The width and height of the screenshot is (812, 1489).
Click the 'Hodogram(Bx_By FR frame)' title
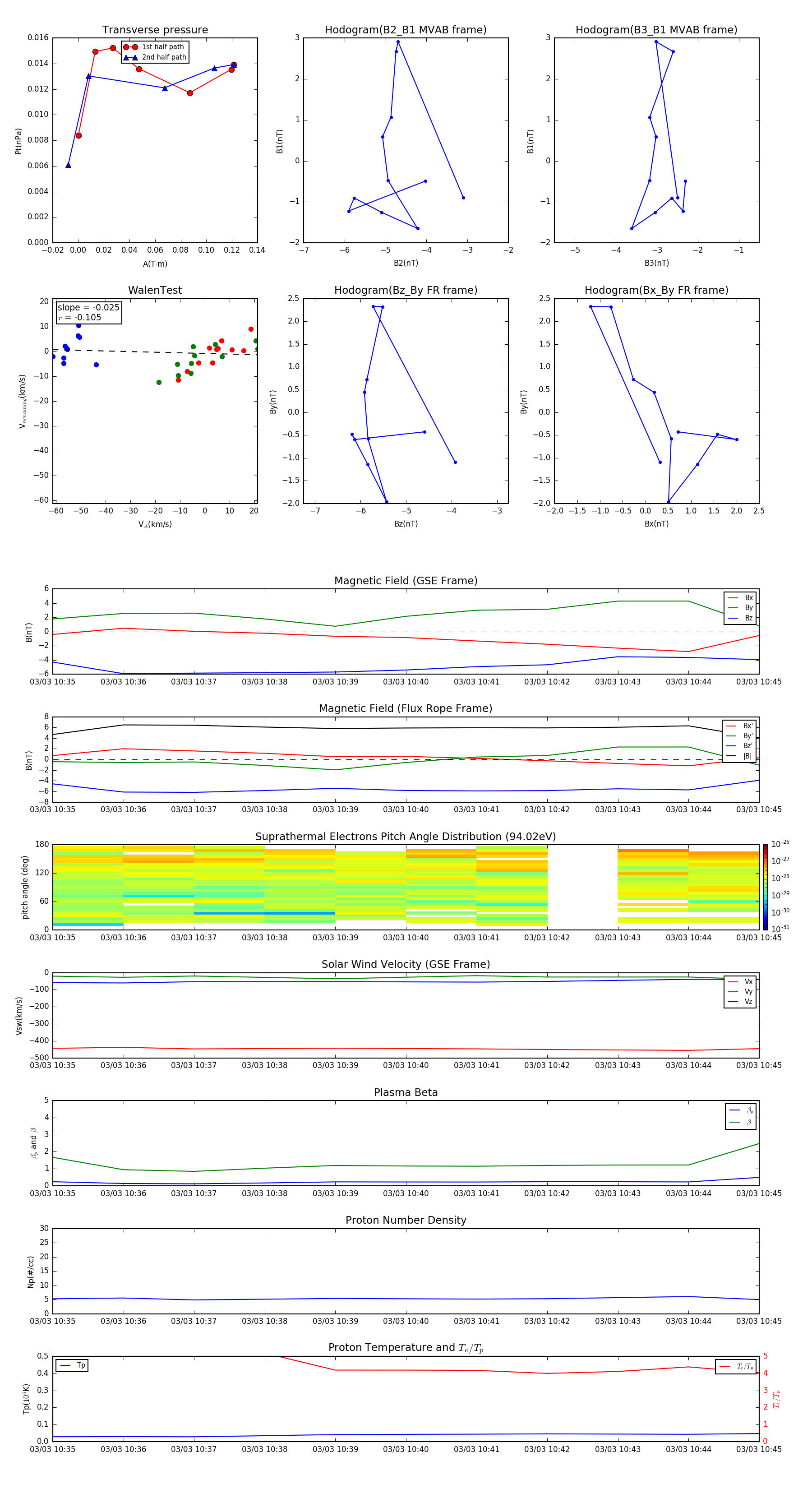click(656, 290)
